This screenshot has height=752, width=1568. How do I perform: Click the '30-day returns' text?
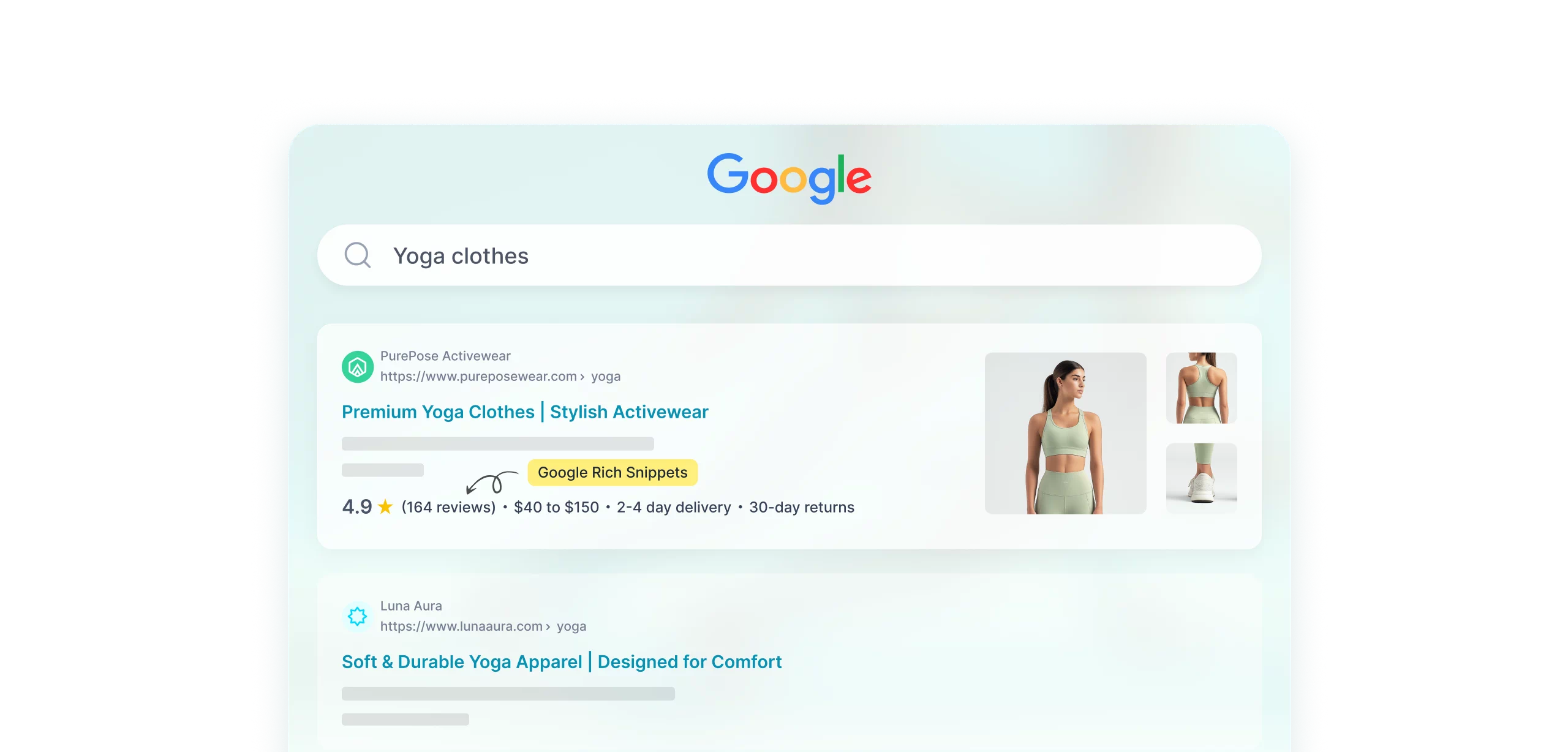tap(802, 507)
